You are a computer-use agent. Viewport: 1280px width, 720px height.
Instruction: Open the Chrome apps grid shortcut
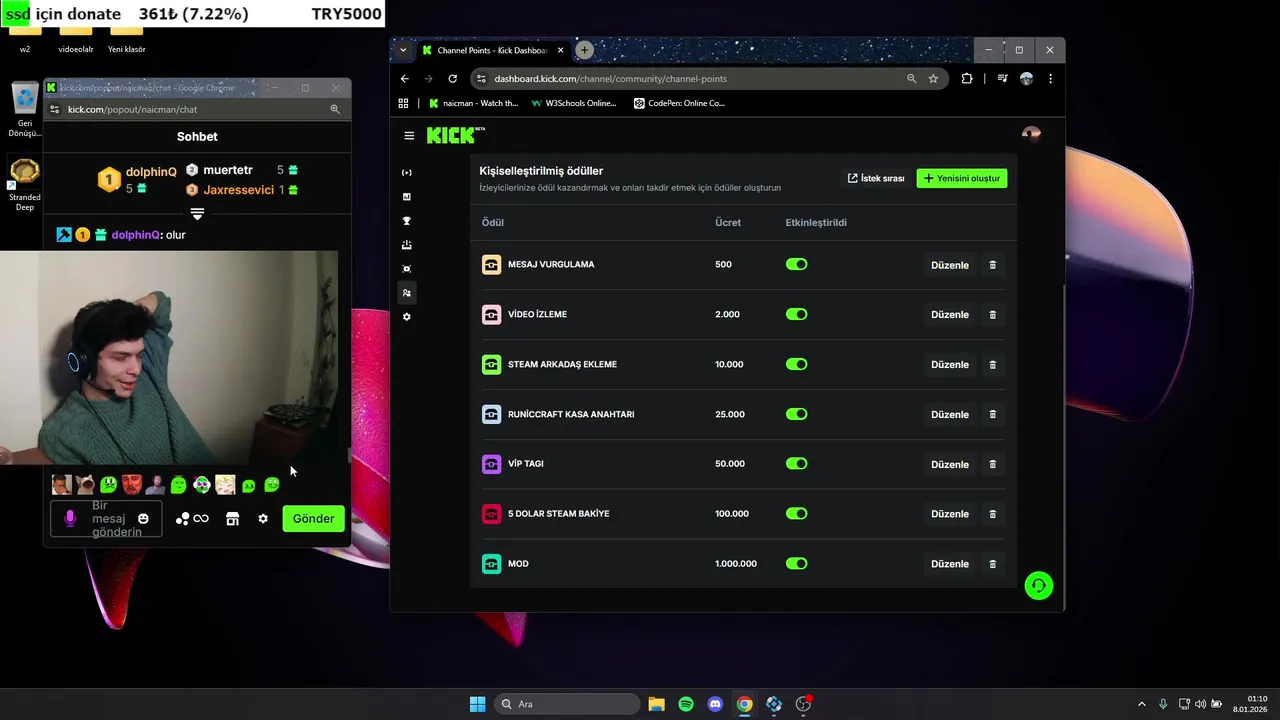[403, 103]
